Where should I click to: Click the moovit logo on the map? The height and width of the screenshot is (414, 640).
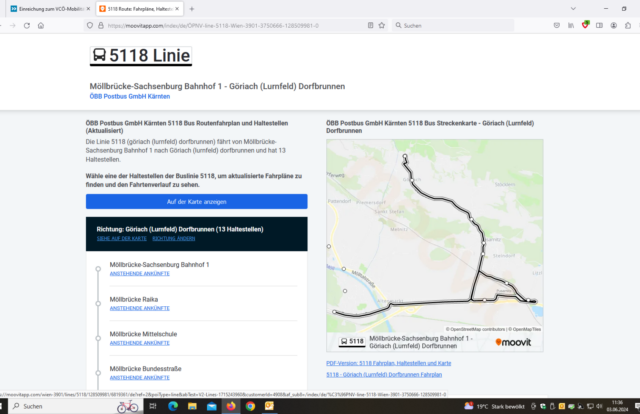tap(513, 342)
